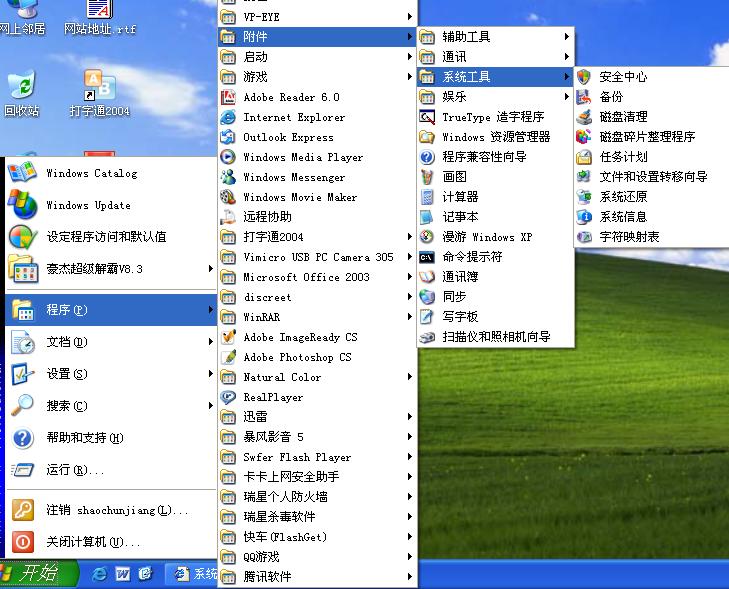Open 远程协助 remote assistance

pos(318,217)
